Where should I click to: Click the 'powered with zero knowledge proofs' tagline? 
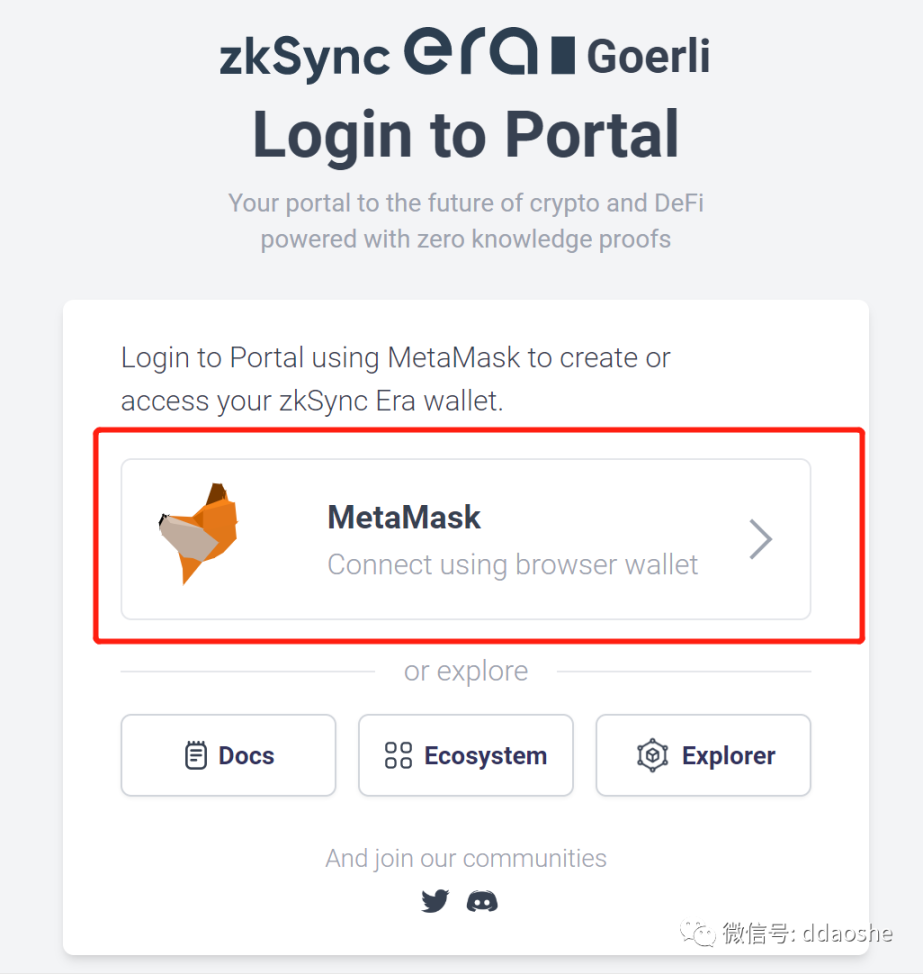point(466,240)
